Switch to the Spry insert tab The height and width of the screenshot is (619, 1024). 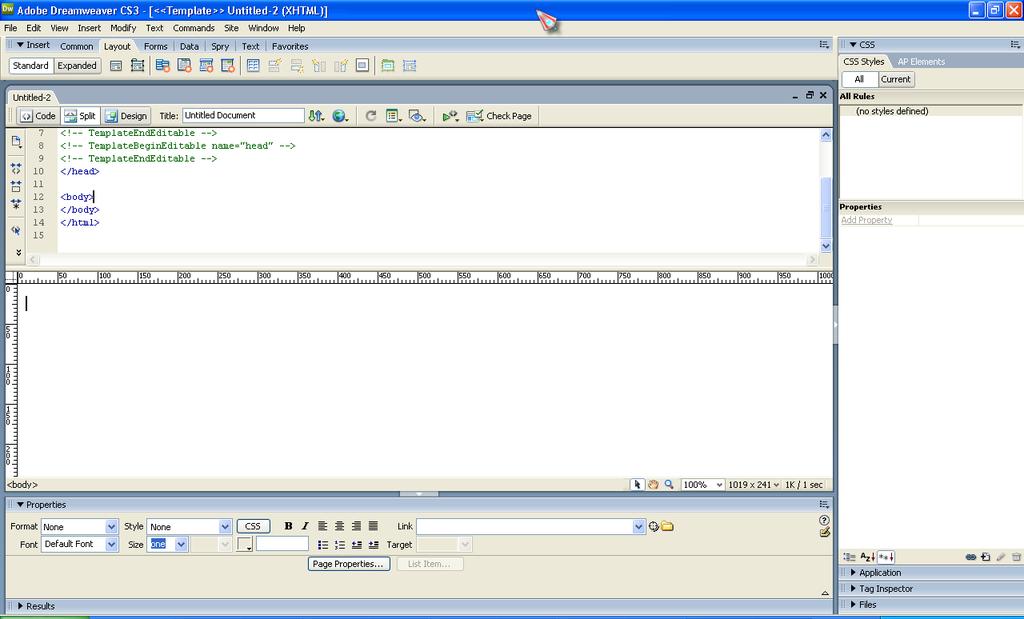(x=220, y=46)
